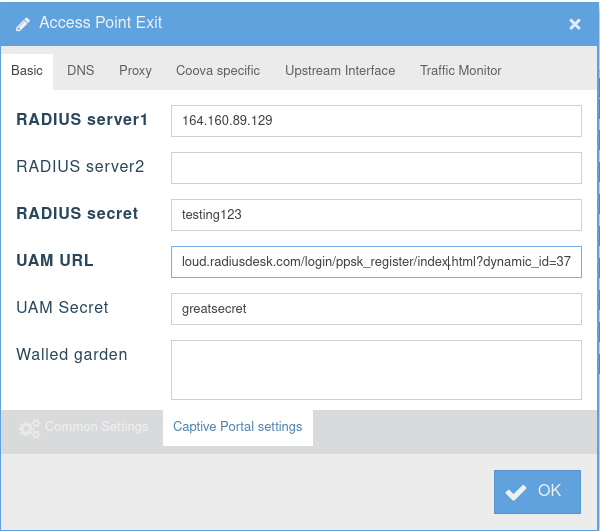The height and width of the screenshot is (531, 600).
Task: Click the pencil edit icon in title bar
Action: tap(23, 23)
